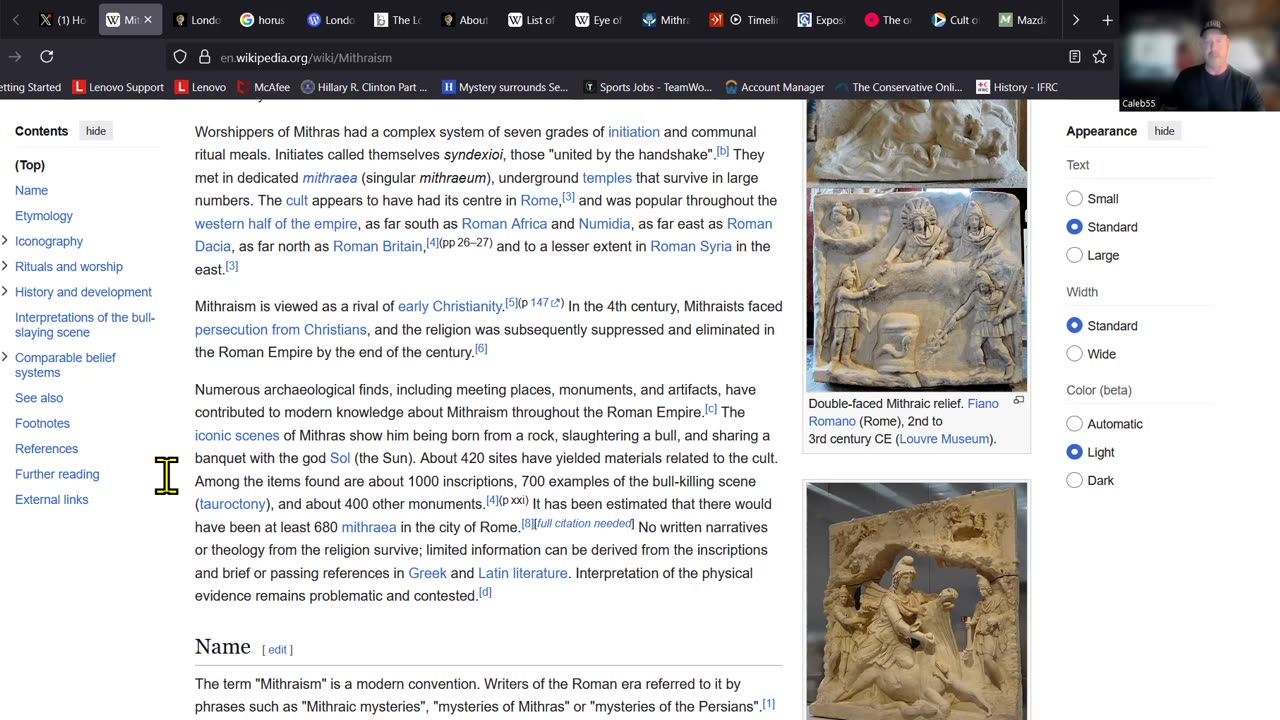Screen dimensions: 1280x720
Task: Open the Mystery surrounds bookmark
Action: (x=505, y=87)
